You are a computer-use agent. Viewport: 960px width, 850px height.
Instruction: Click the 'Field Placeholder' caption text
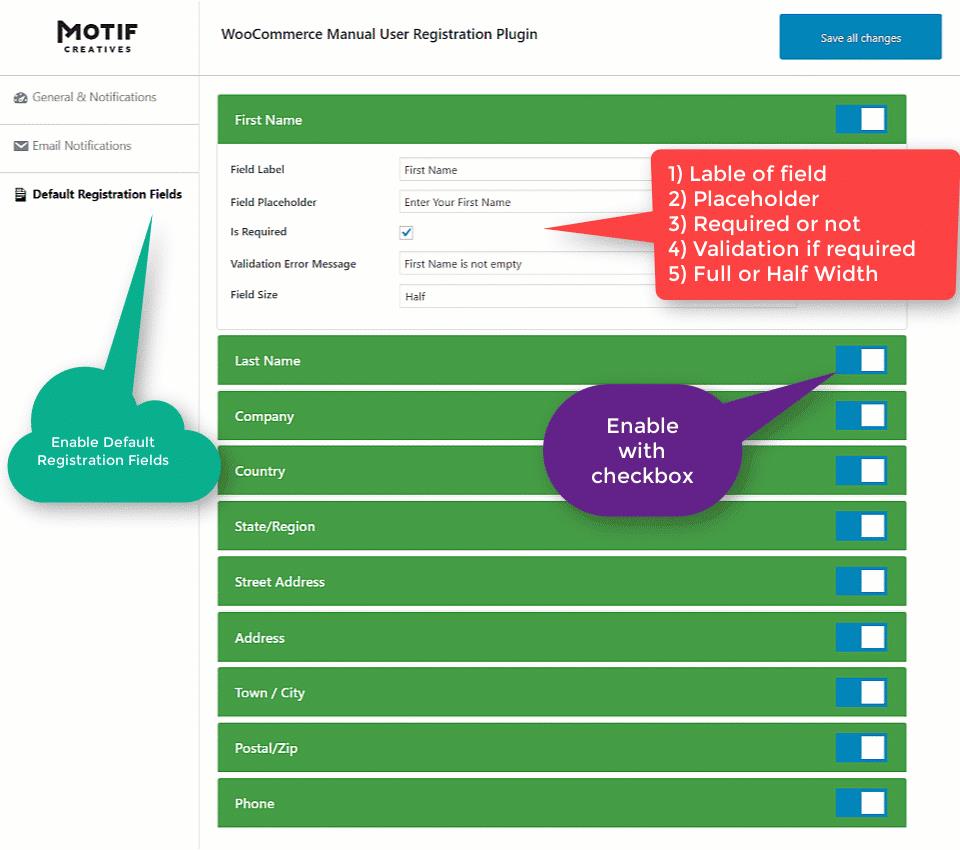coord(273,202)
